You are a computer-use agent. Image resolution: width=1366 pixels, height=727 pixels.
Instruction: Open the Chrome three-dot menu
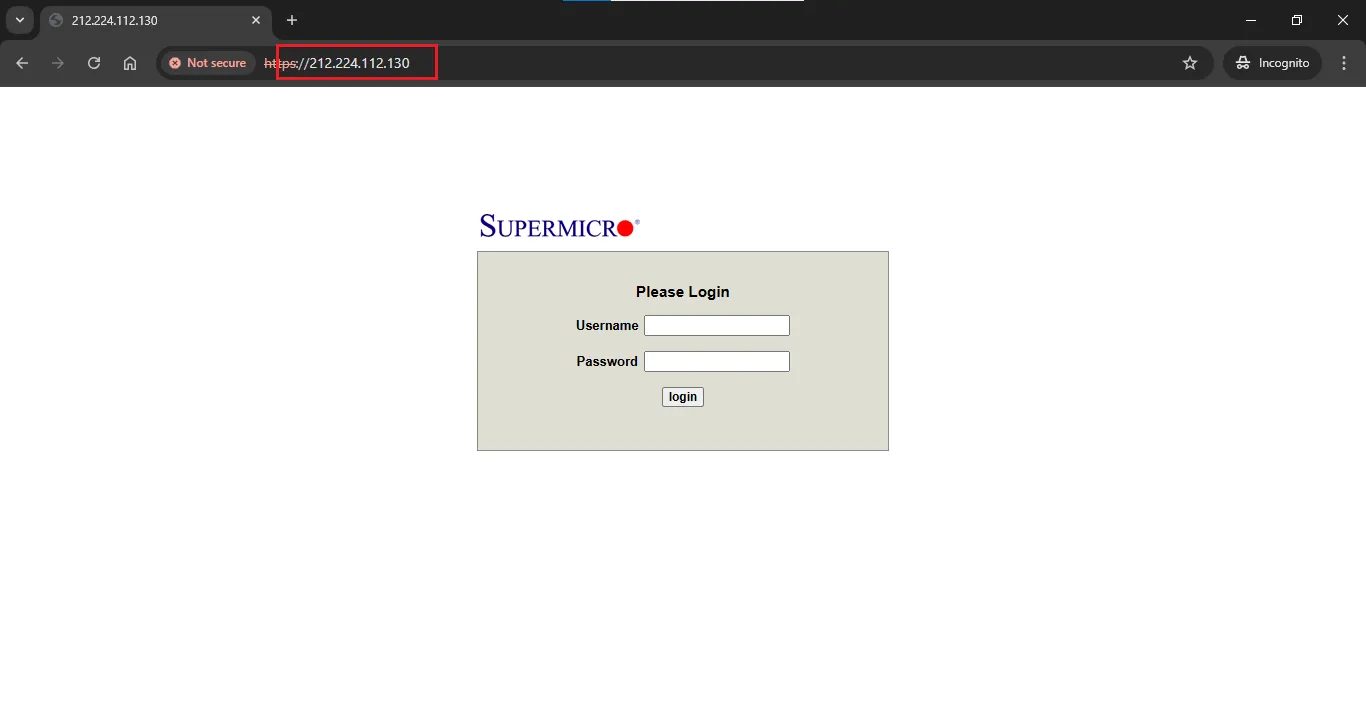(1344, 63)
